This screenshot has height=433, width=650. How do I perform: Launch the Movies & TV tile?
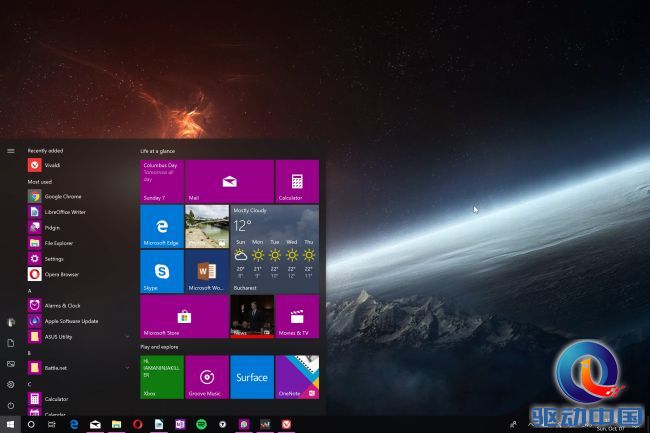tap(297, 317)
